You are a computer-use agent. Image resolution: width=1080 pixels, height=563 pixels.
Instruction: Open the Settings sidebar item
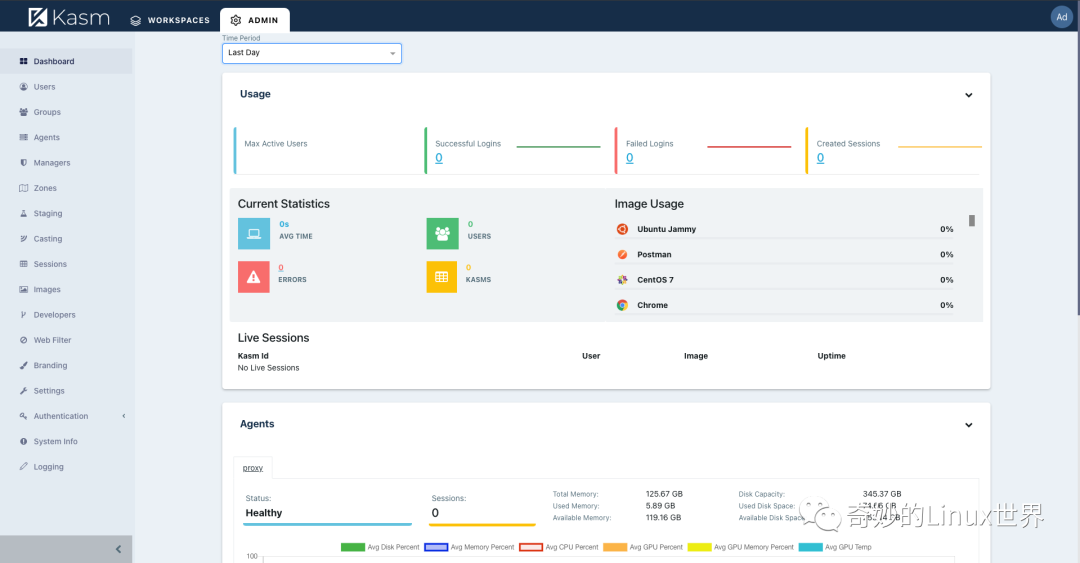click(x=66, y=391)
